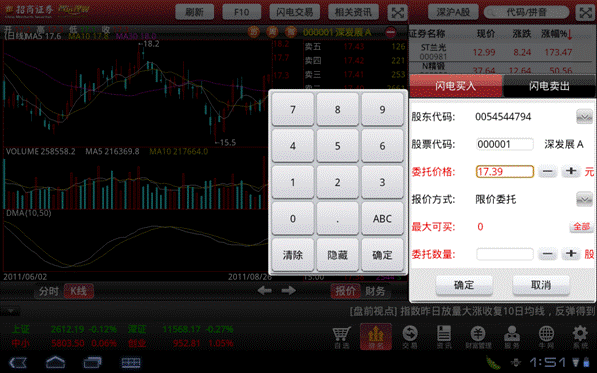Open the 服务 service person icon
The image size is (597, 373).
tap(512, 337)
